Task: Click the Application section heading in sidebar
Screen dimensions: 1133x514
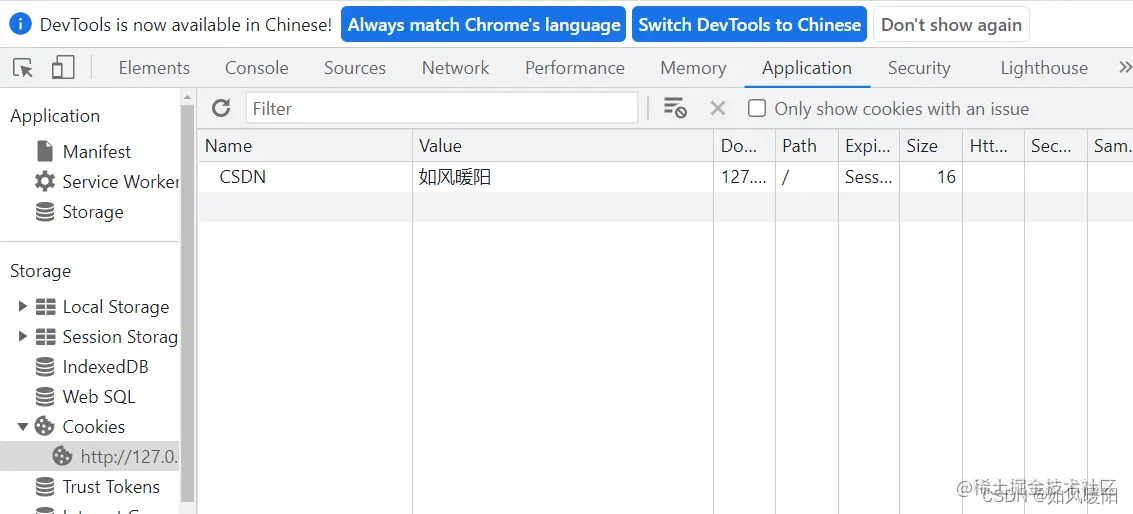Action: click(55, 116)
